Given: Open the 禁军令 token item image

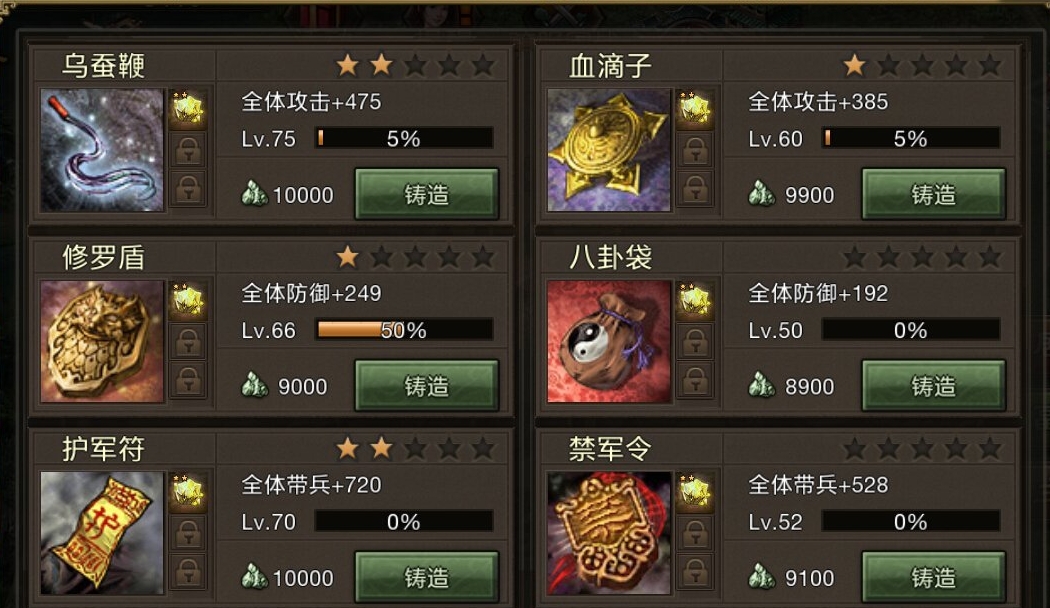Looking at the screenshot, I should click(x=609, y=533).
